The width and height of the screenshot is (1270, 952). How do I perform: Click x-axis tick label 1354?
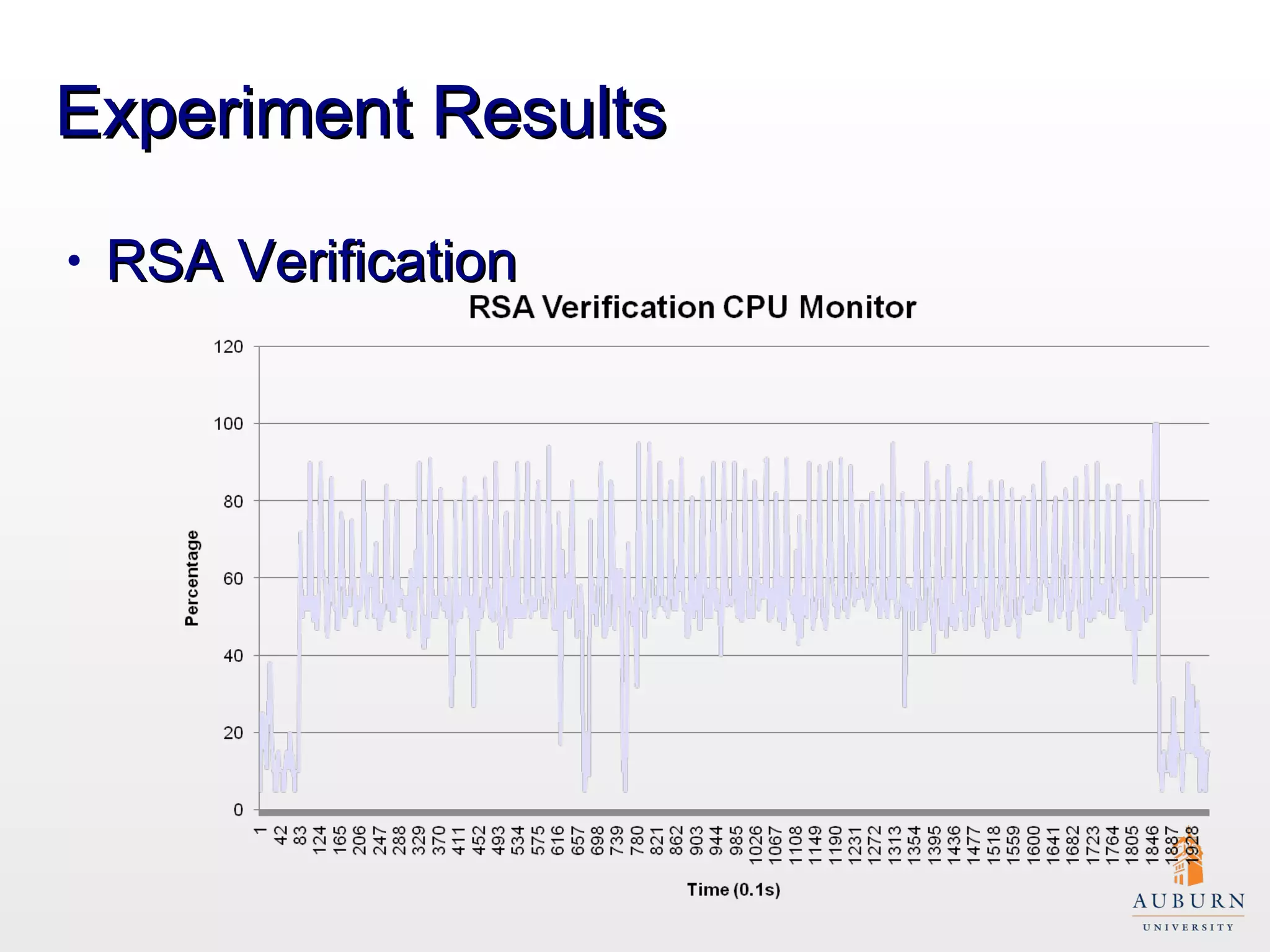point(915,845)
